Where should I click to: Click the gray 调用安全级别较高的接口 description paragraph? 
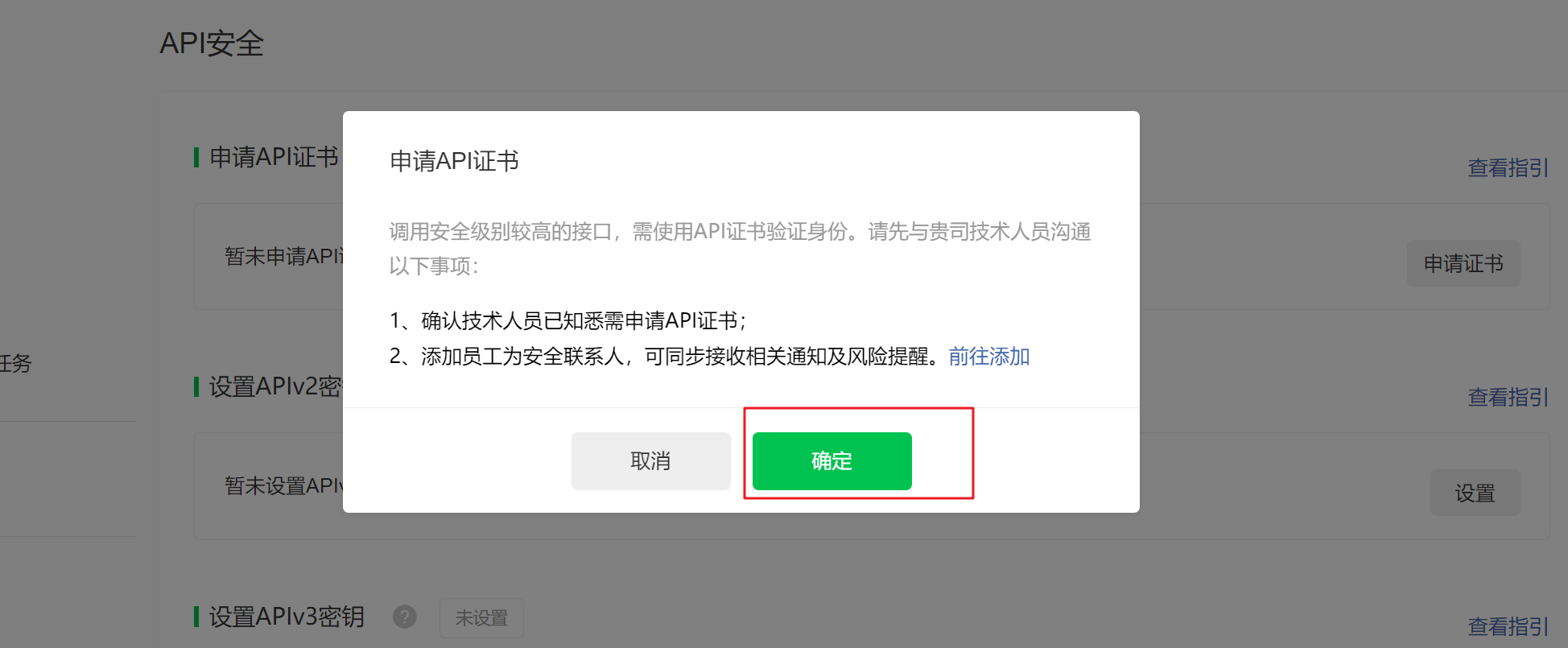click(x=741, y=248)
